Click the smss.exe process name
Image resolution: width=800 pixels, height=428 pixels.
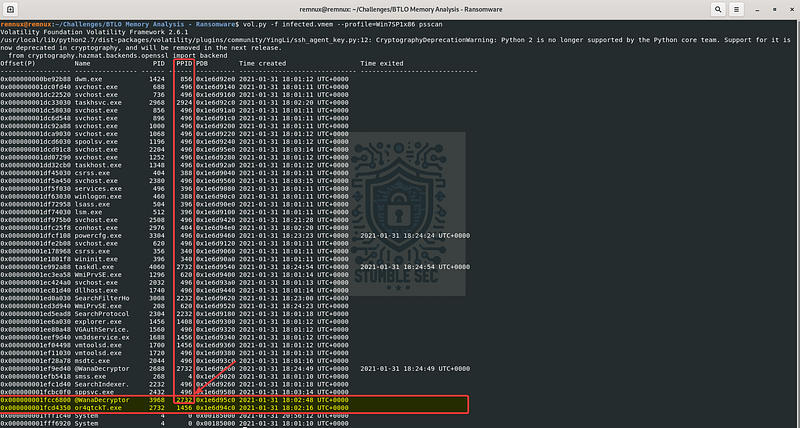90,376
